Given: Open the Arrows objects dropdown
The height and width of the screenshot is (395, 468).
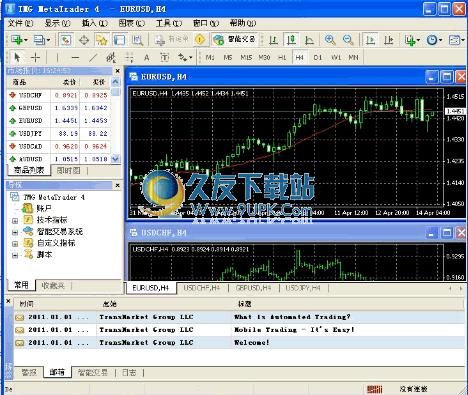Looking at the screenshot, I should 185,58.
